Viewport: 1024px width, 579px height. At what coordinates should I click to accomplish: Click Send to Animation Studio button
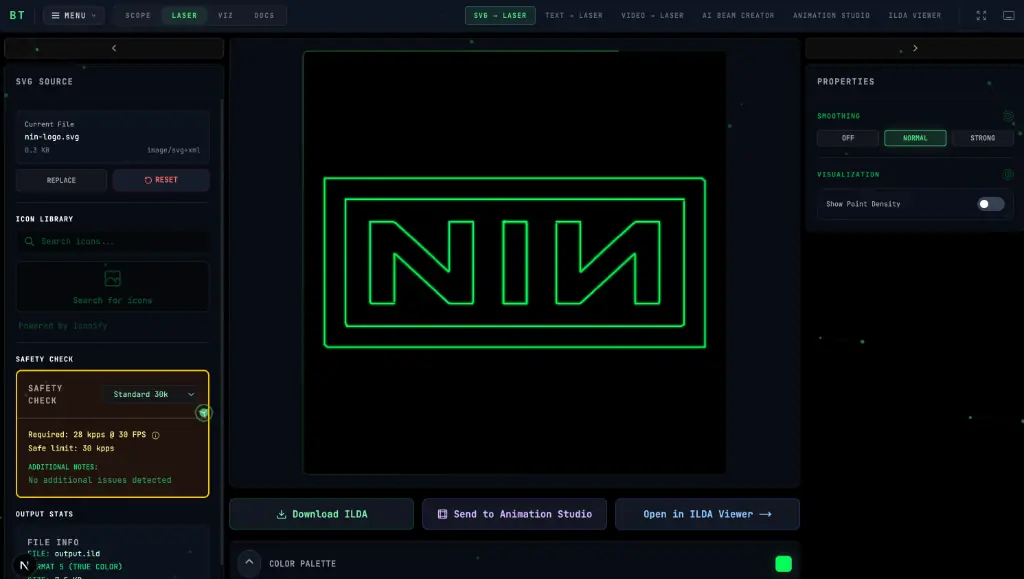tap(515, 514)
